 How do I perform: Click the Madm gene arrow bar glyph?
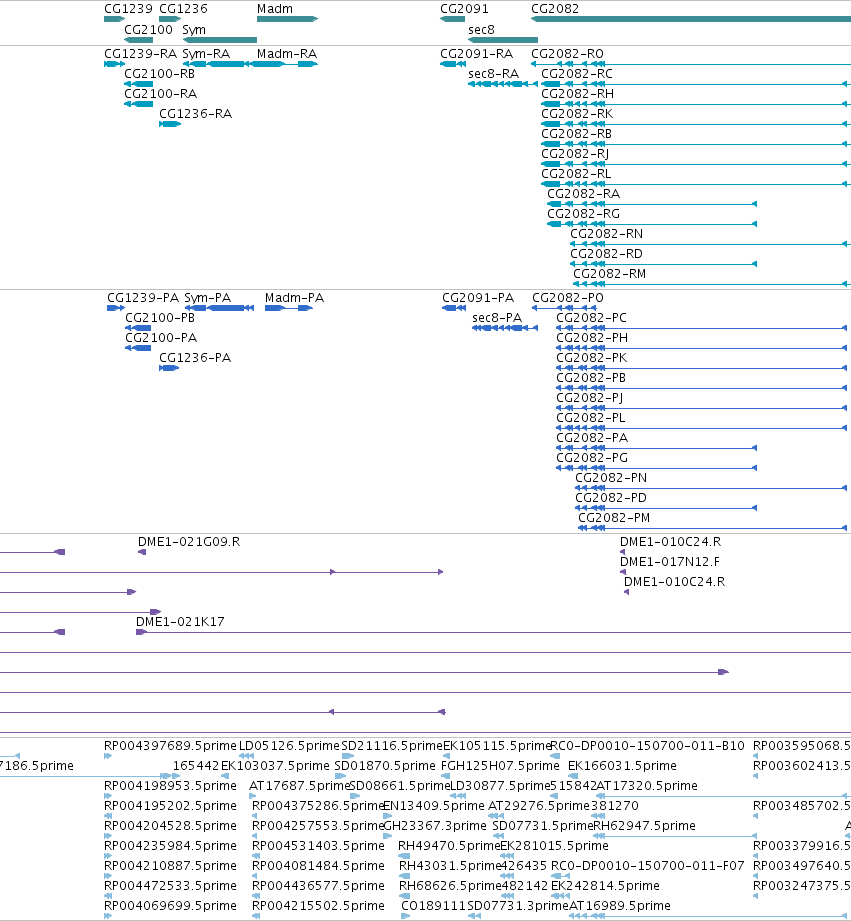click(287, 19)
